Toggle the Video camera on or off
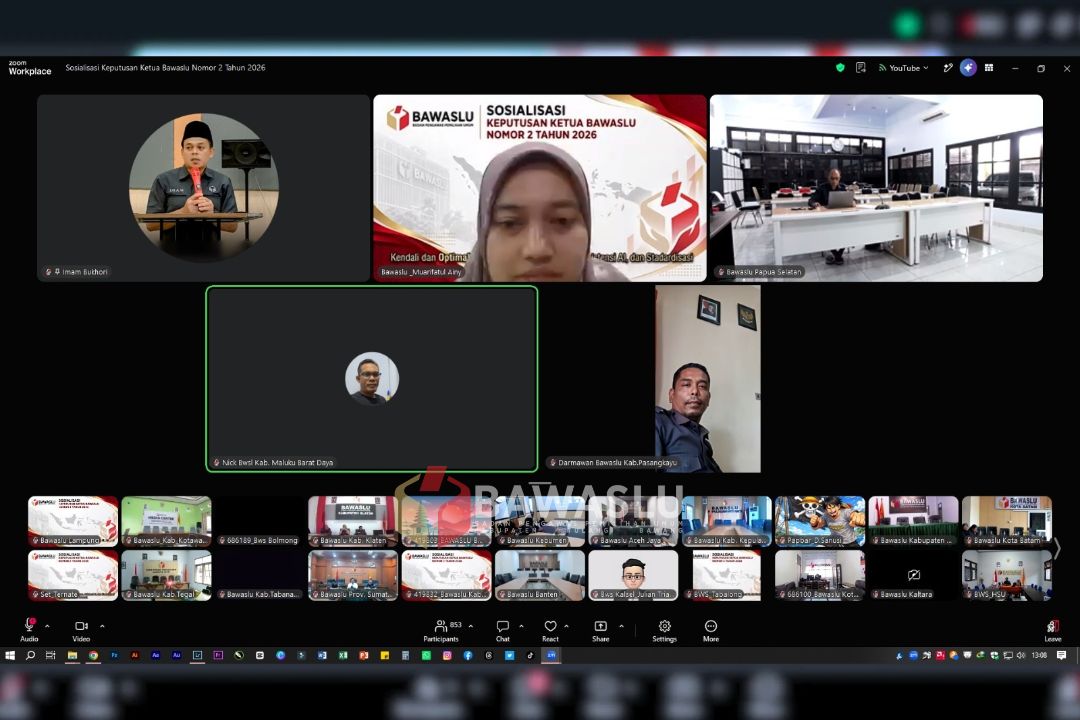Viewport: 1080px width, 720px height. tap(81, 630)
